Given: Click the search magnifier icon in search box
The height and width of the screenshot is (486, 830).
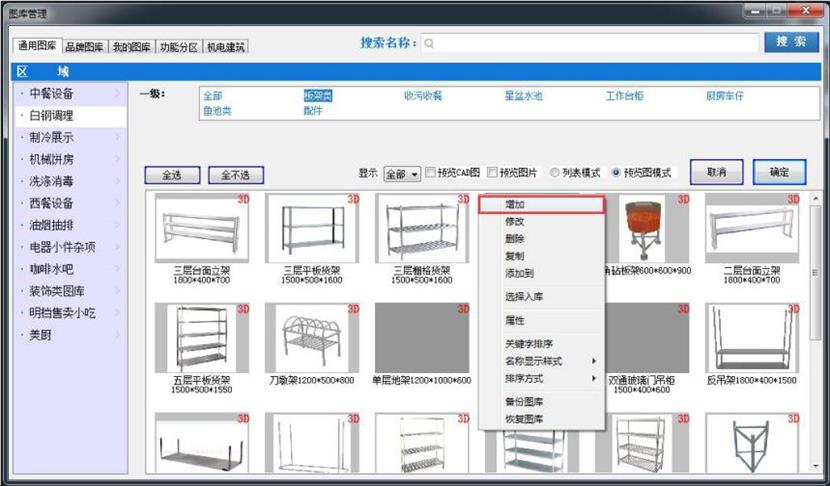Looking at the screenshot, I should click(429, 43).
